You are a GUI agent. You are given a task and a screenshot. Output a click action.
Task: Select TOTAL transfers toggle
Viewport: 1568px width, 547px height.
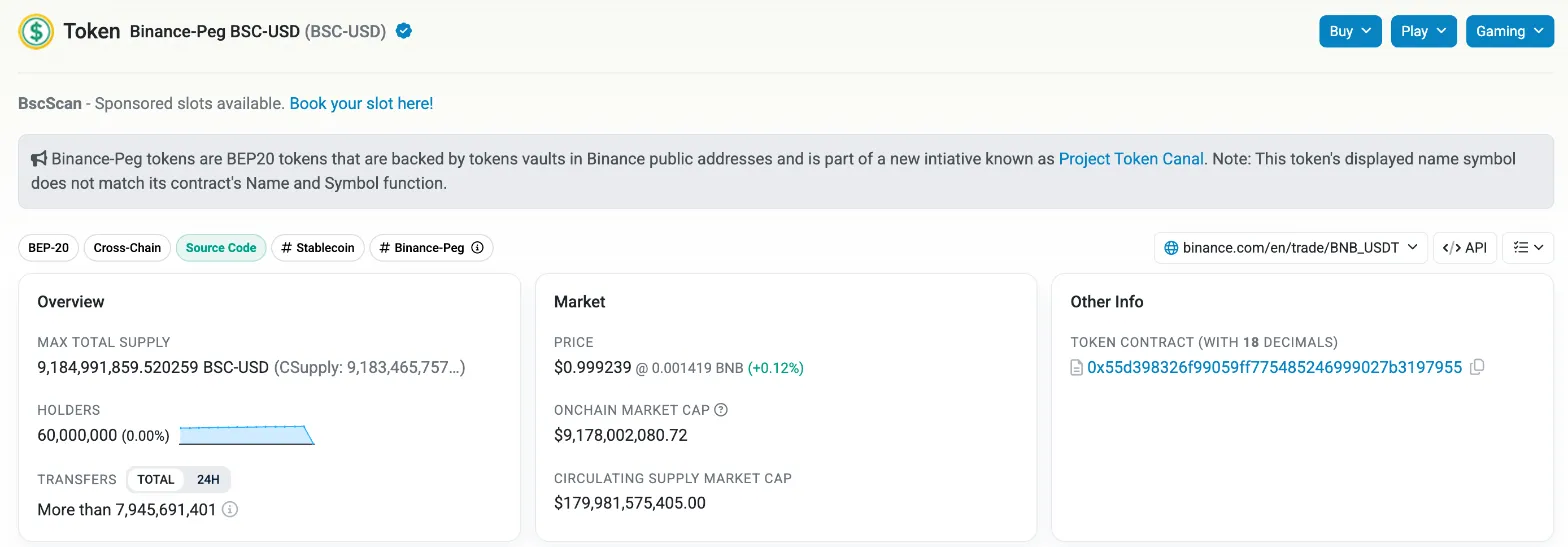click(156, 480)
